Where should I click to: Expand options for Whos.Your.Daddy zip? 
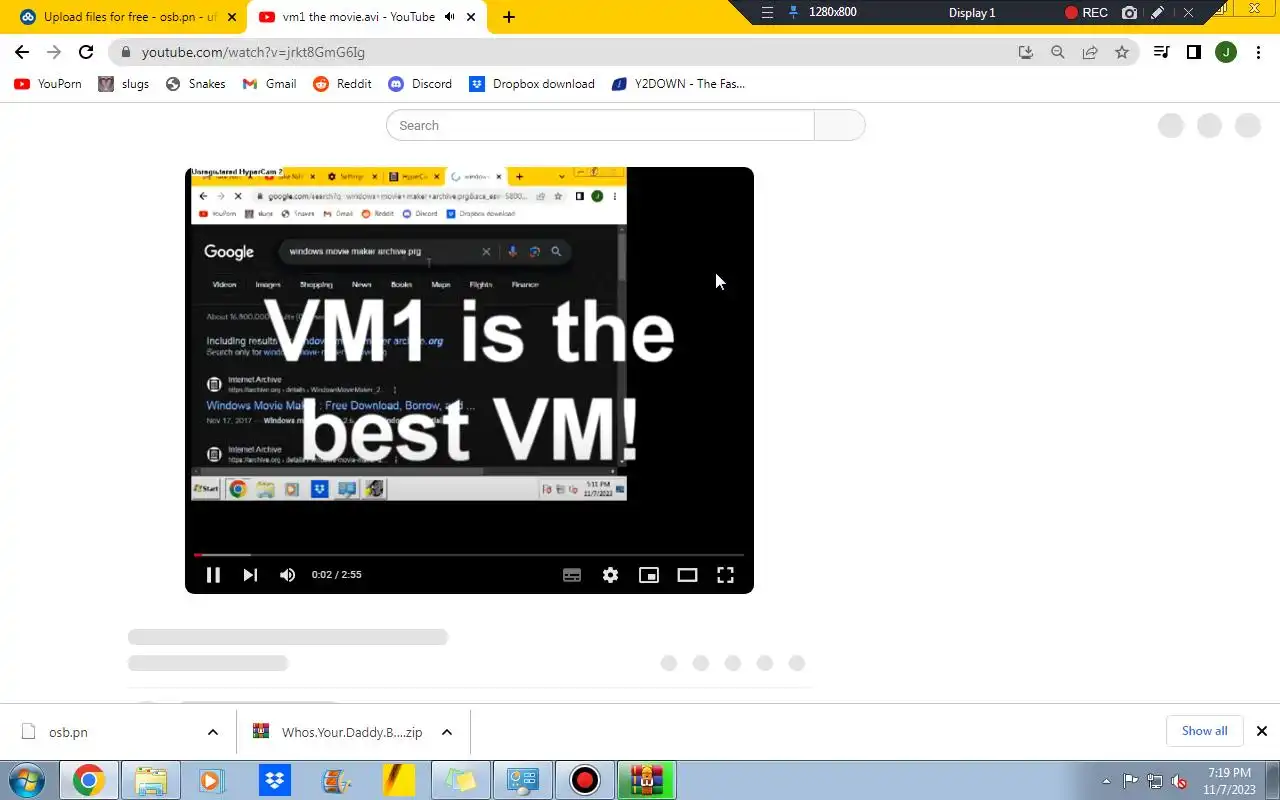click(447, 732)
